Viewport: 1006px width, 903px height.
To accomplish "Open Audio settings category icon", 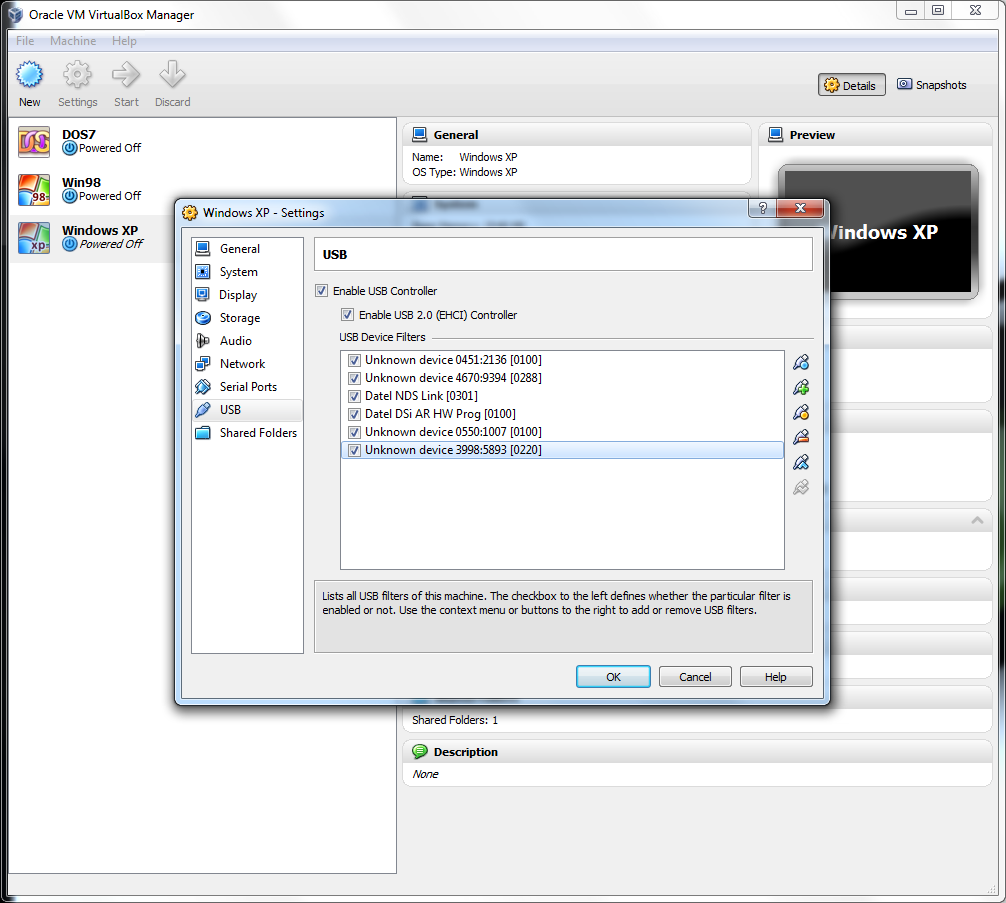I will coord(203,341).
